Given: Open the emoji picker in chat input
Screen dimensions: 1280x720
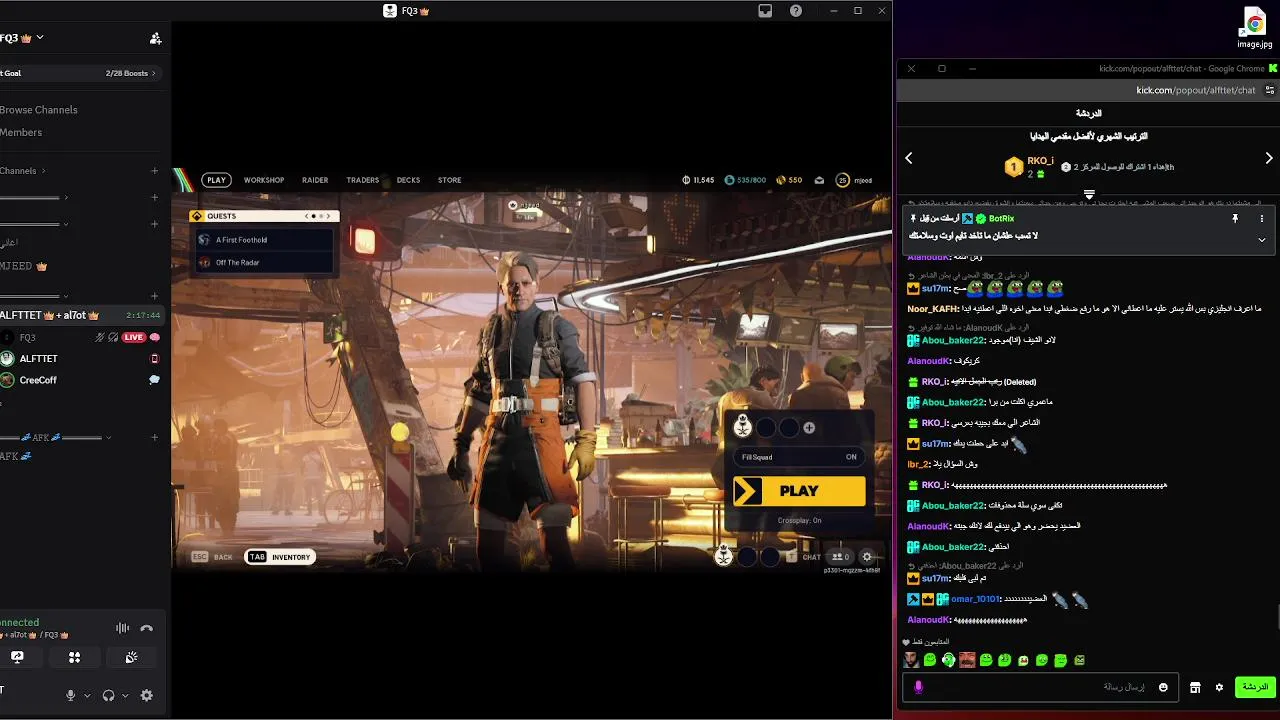Looking at the screenshot, I should pyautogui.click(x=1163, y=687).
